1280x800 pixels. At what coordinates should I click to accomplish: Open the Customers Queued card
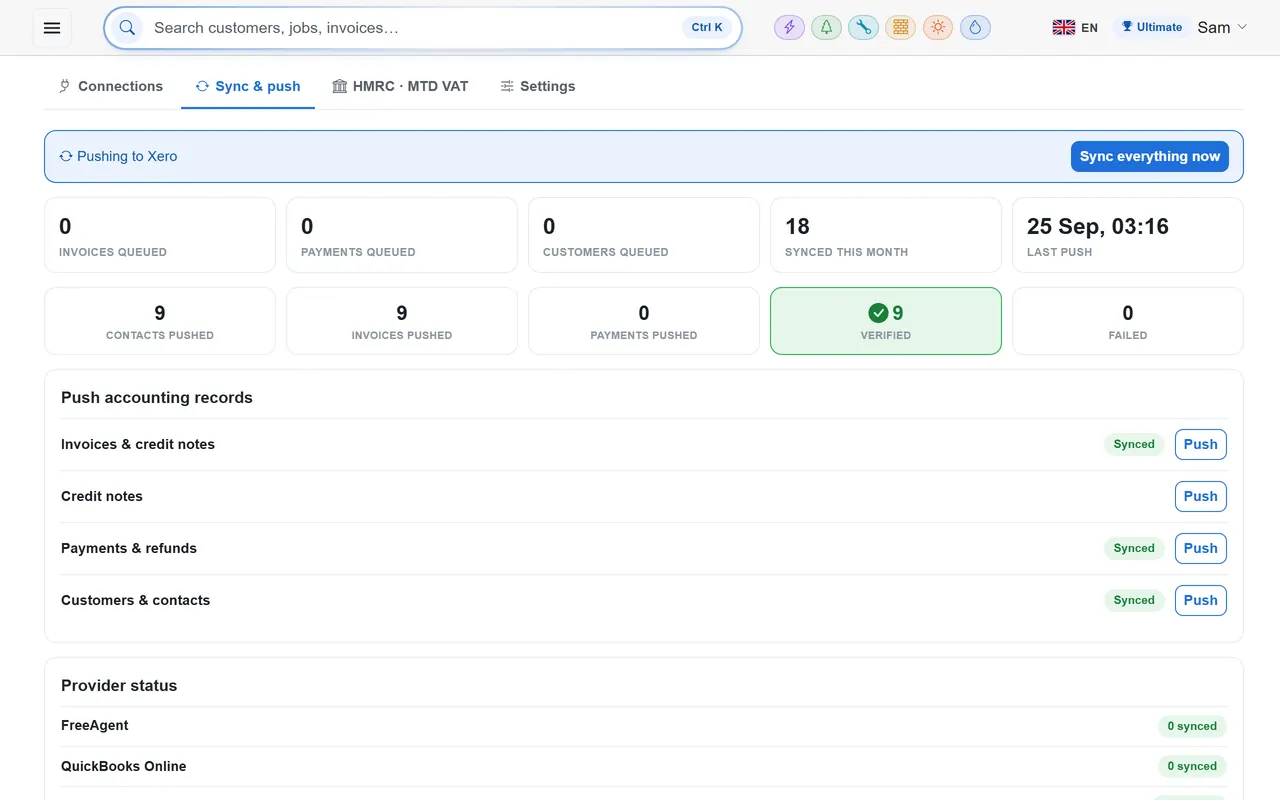tap(644, 235)
